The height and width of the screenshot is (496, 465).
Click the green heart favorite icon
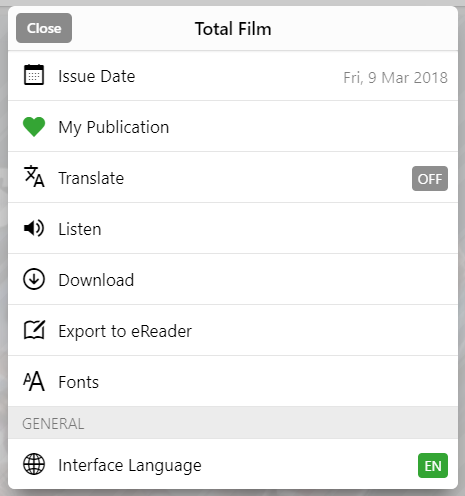point(34,126)
